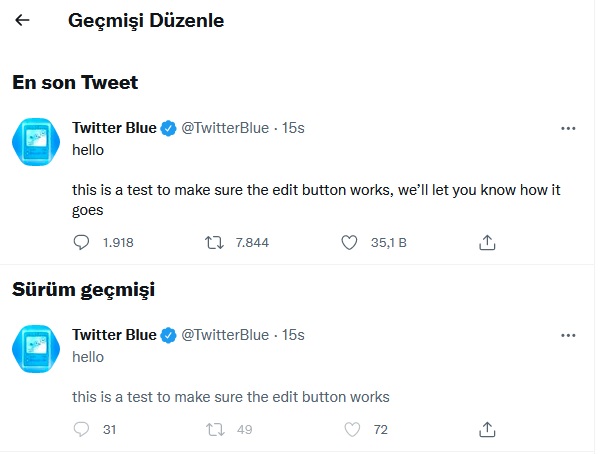Go back with the left arrow icon

coord(22,20)
